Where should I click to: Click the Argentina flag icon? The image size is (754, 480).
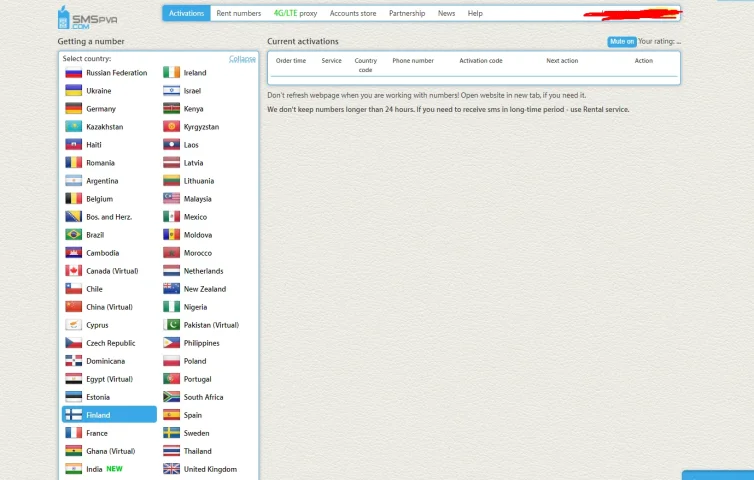point(74,181)
